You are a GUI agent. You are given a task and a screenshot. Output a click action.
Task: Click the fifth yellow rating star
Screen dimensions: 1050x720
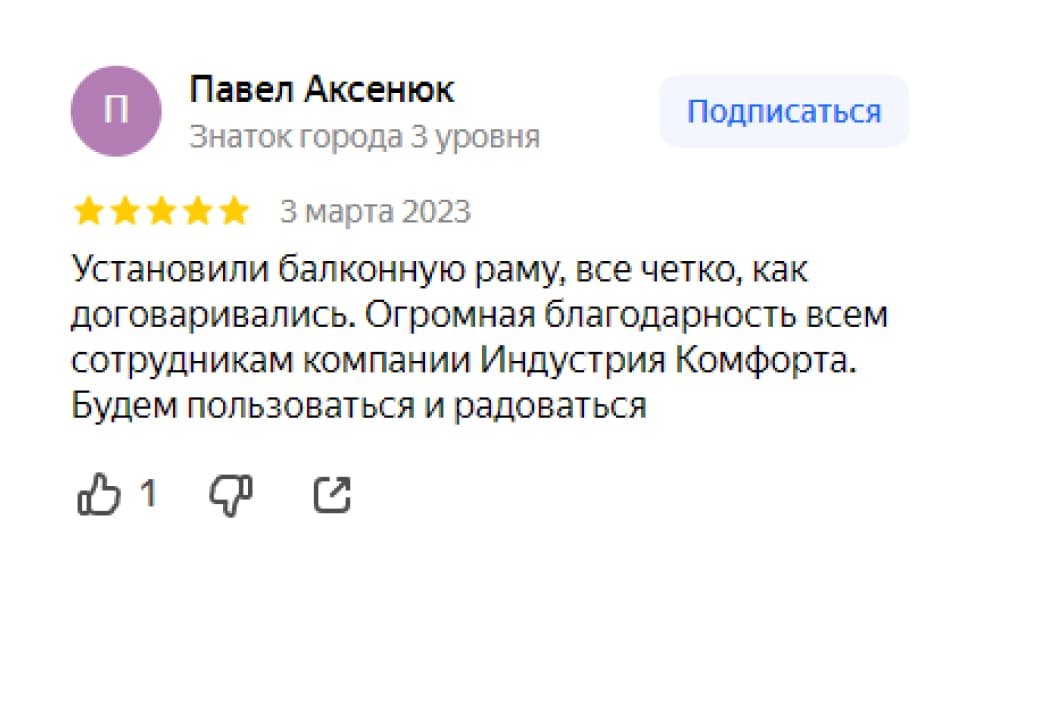[233, 212]
